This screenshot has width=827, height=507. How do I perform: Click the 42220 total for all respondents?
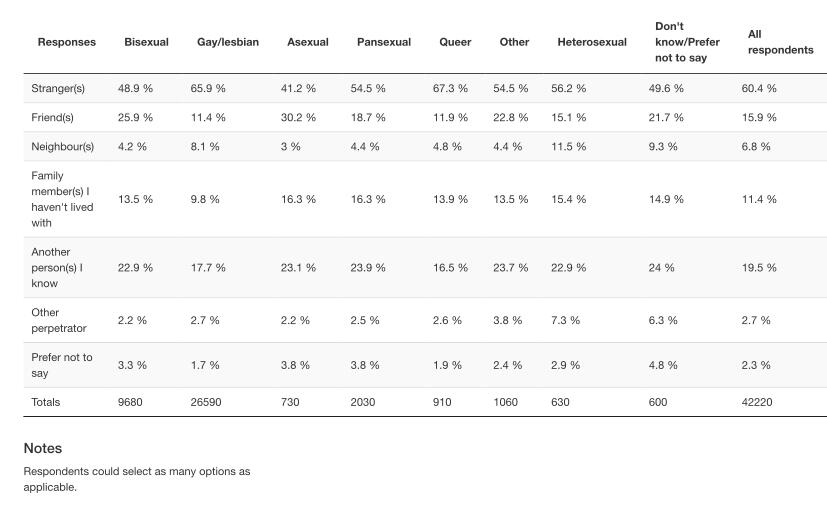point(756,402)
